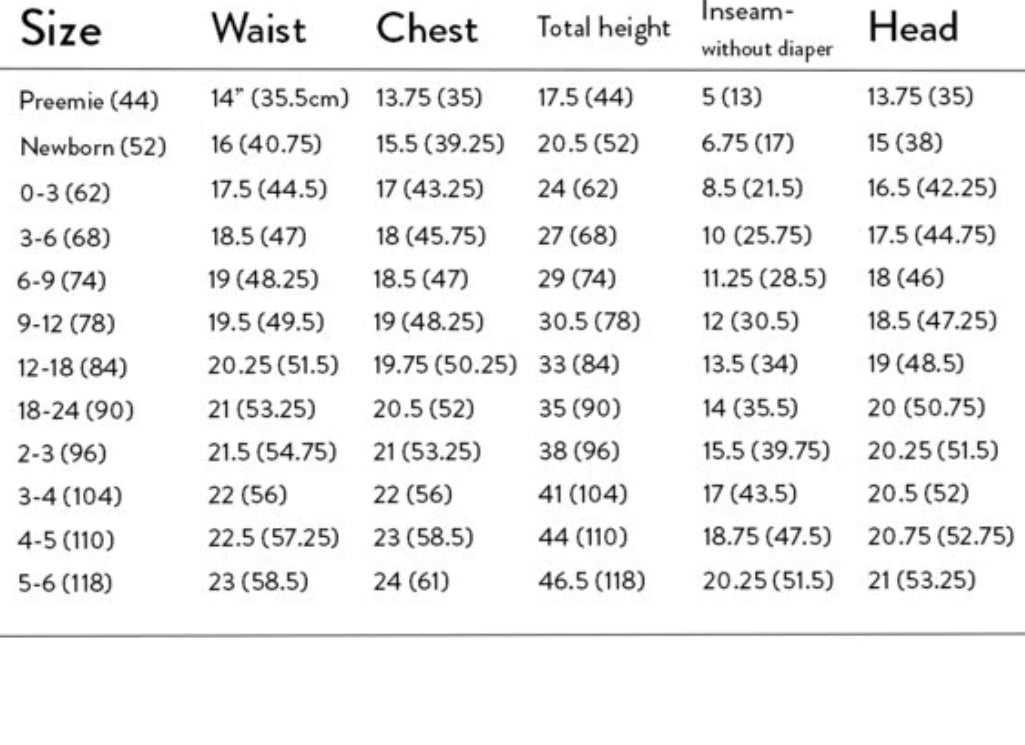Screen dimensions: 1025x745
Task: Click head value 16.5 (42.25)
Action: click(931, 190)
